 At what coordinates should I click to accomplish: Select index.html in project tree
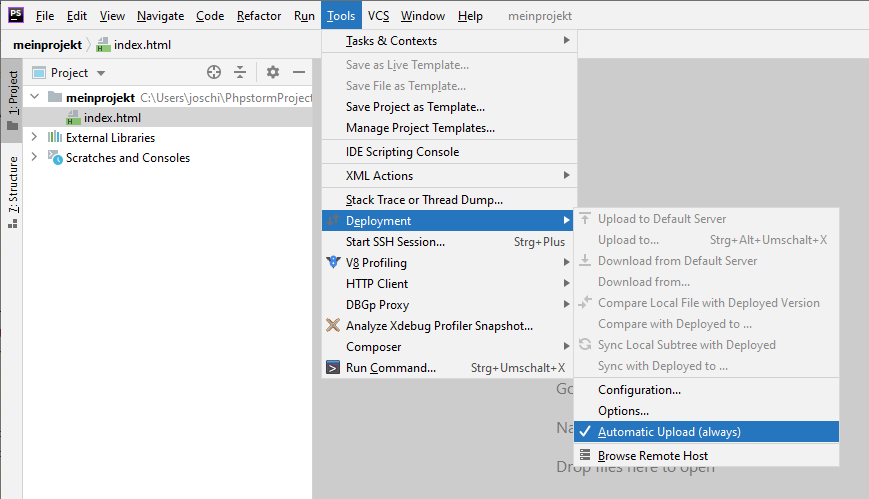[111, 118]
